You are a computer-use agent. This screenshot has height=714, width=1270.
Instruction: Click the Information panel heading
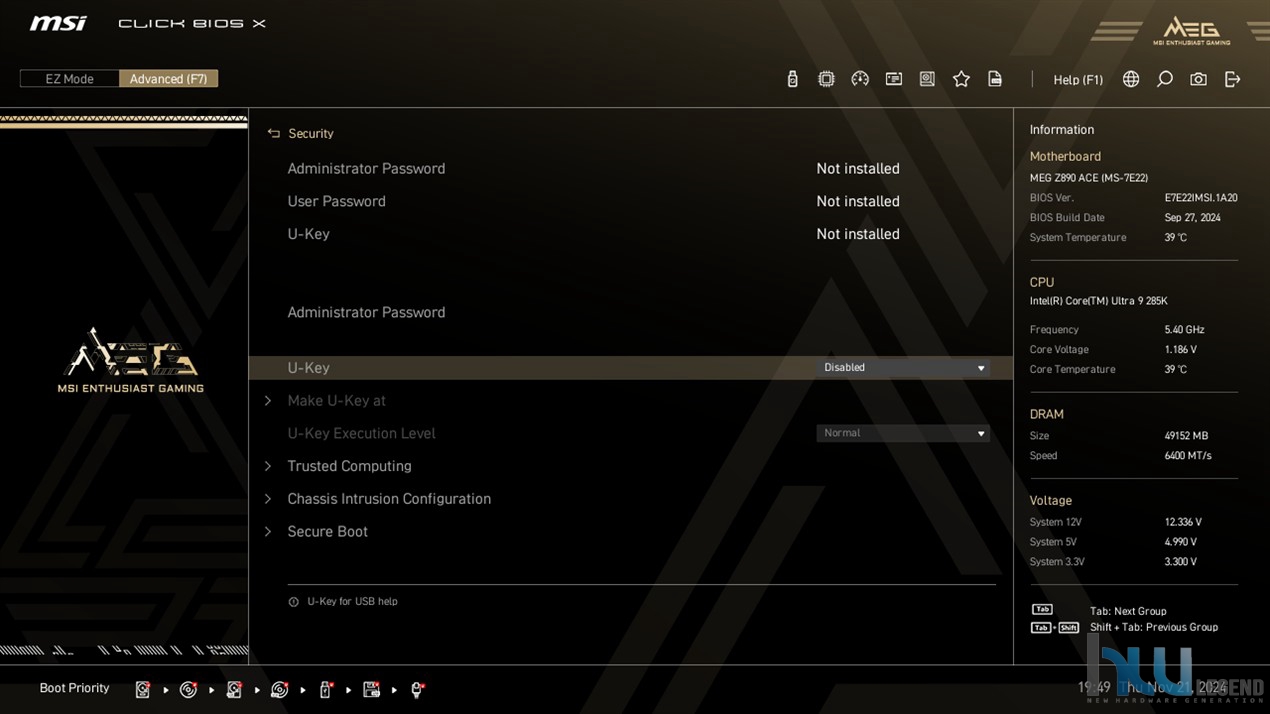coord(1062,130)
